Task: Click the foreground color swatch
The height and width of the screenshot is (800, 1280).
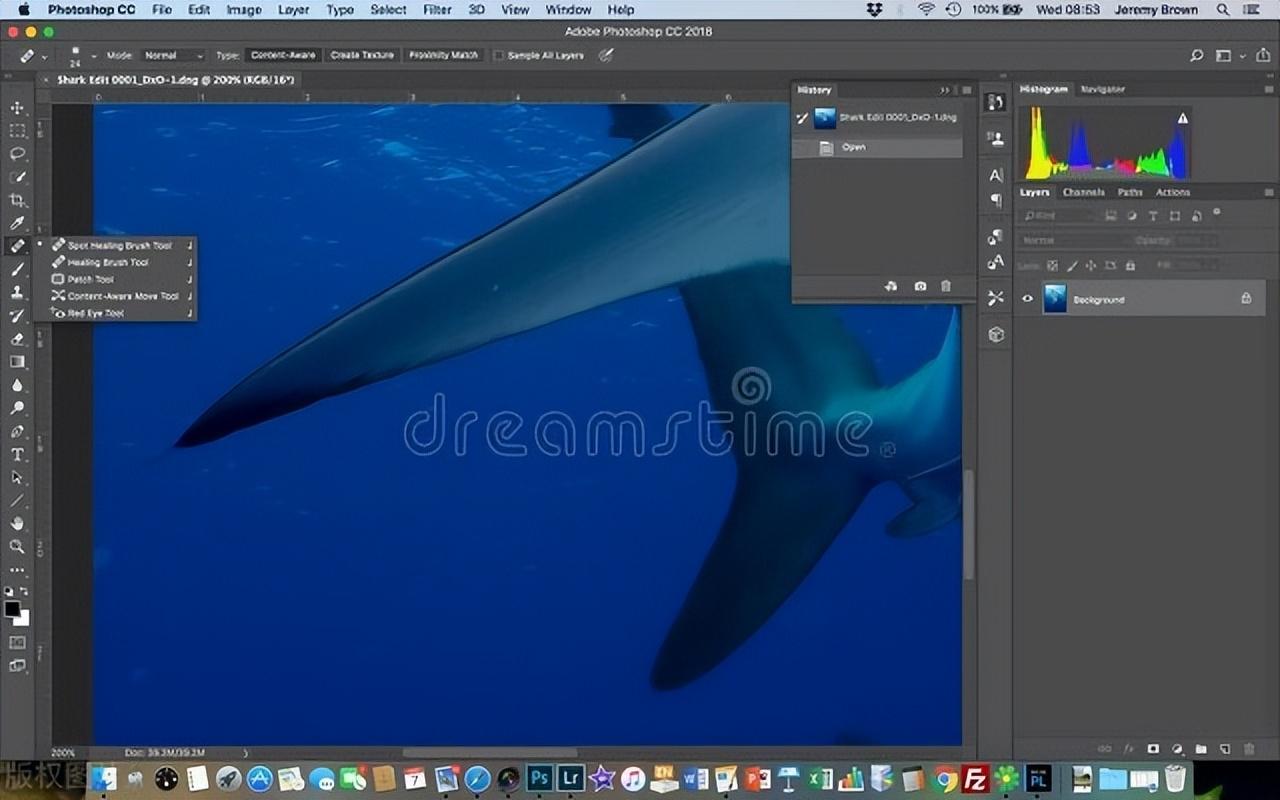Action: point(12,608)
